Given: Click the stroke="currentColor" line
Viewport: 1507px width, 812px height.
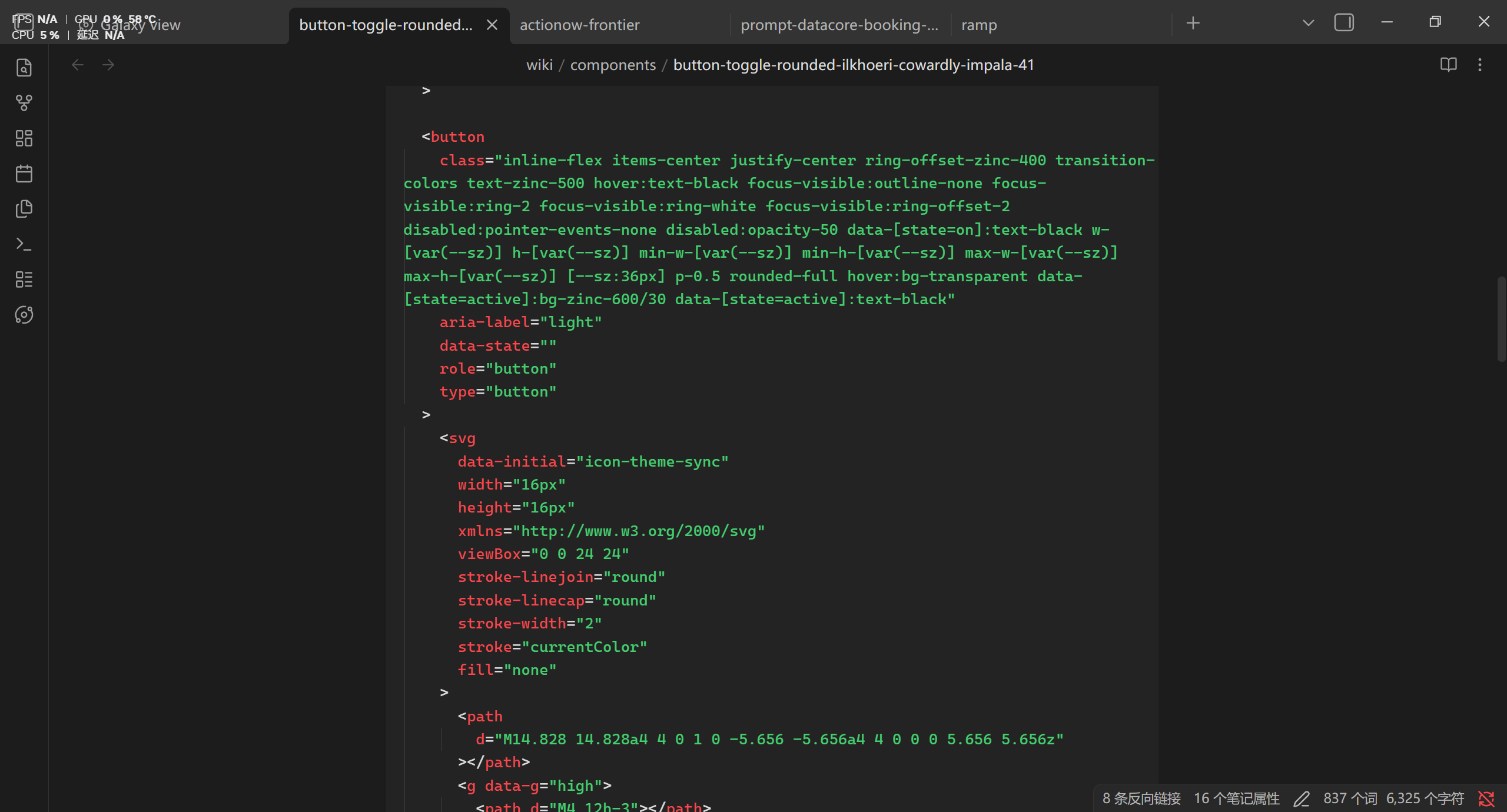Looking at the screenshot, I should (552, 647).
